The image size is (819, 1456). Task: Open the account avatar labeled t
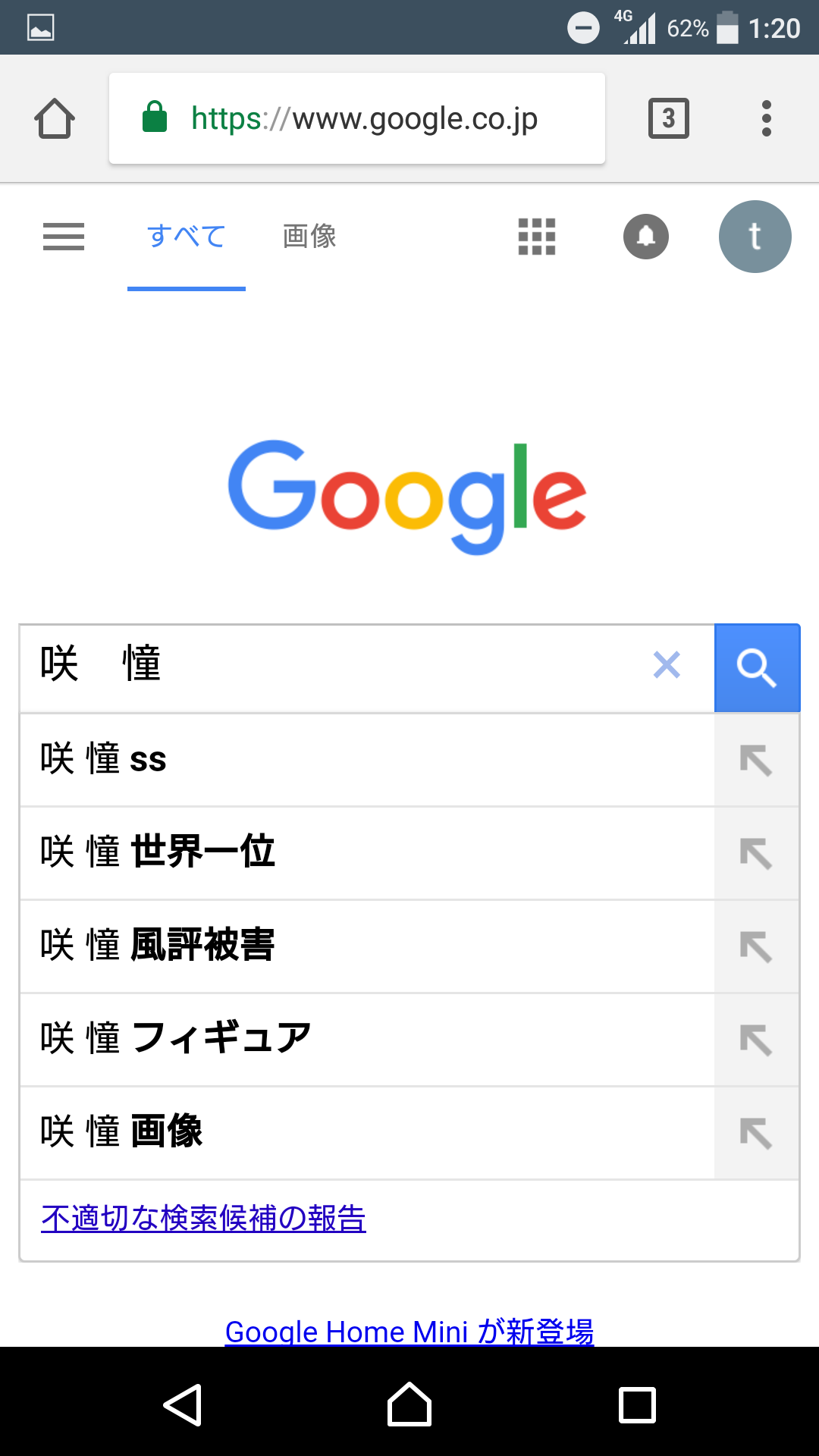click(x=755, y=237)
